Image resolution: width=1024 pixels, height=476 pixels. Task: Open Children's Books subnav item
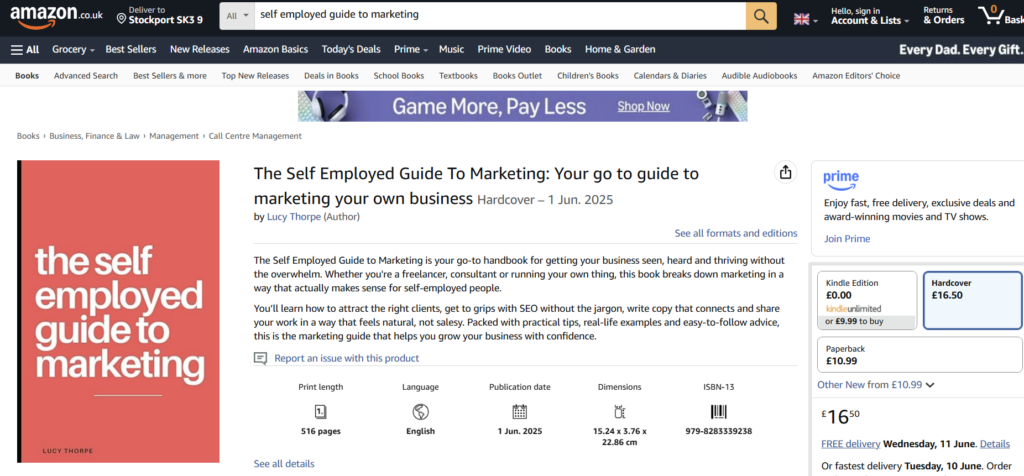pos(588,76)
